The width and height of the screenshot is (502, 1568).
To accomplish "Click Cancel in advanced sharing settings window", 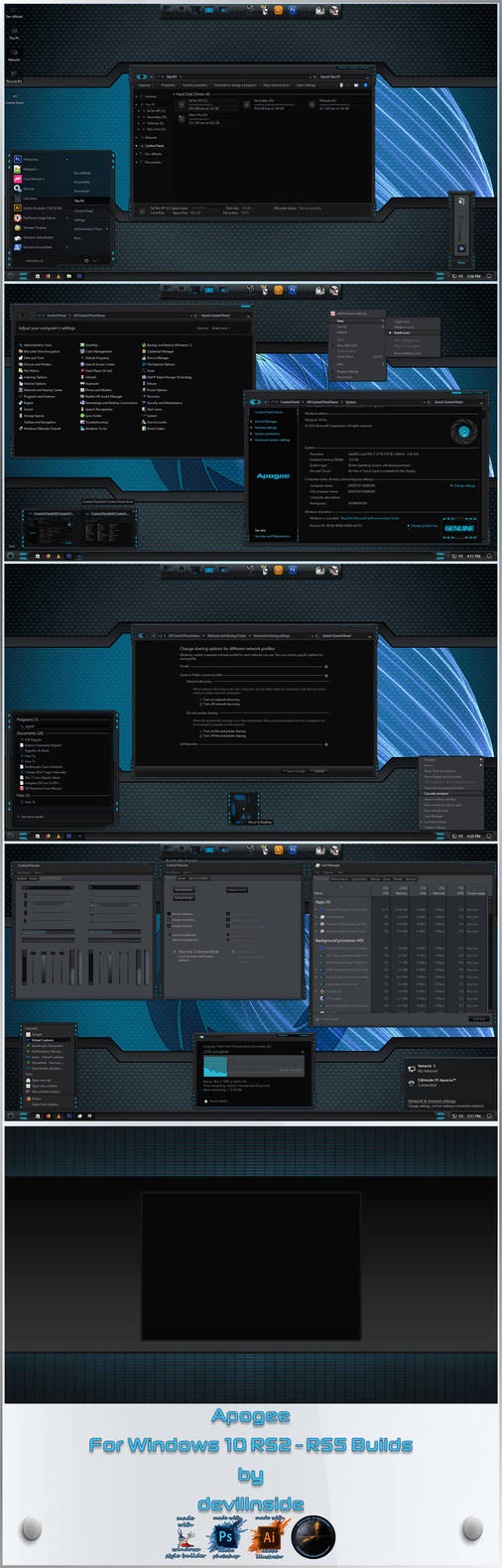I will (x=319, y=771).
